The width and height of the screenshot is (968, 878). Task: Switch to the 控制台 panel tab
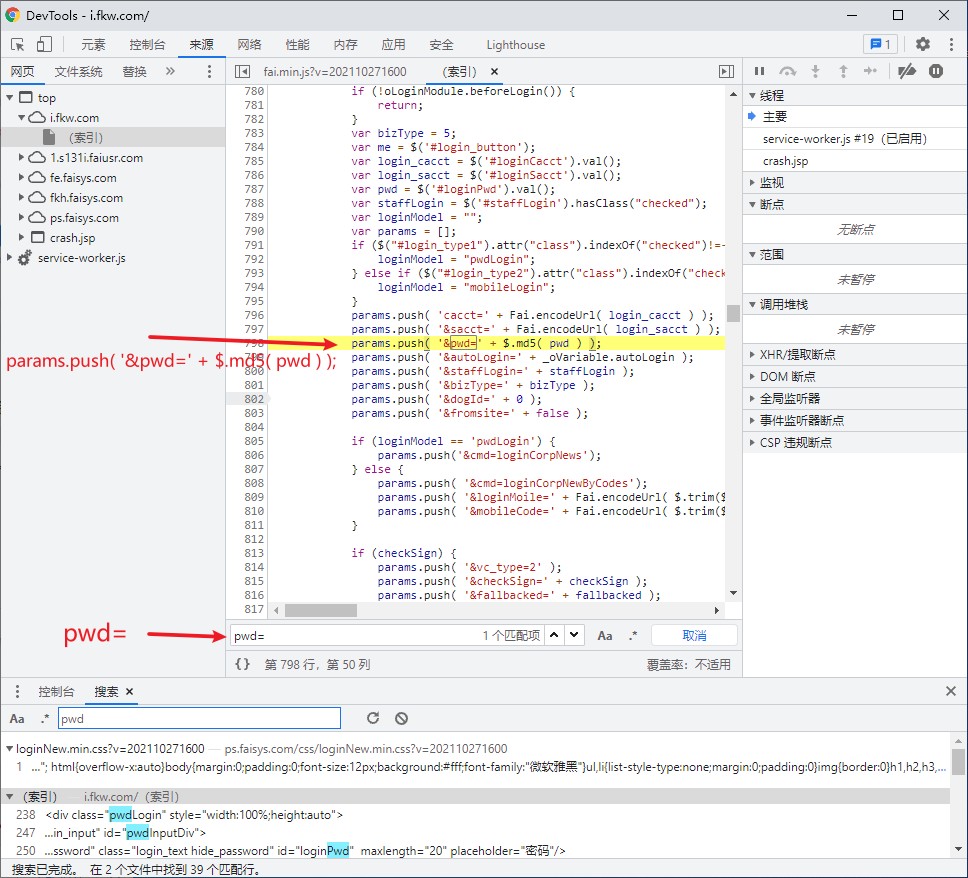coord(147,44)
